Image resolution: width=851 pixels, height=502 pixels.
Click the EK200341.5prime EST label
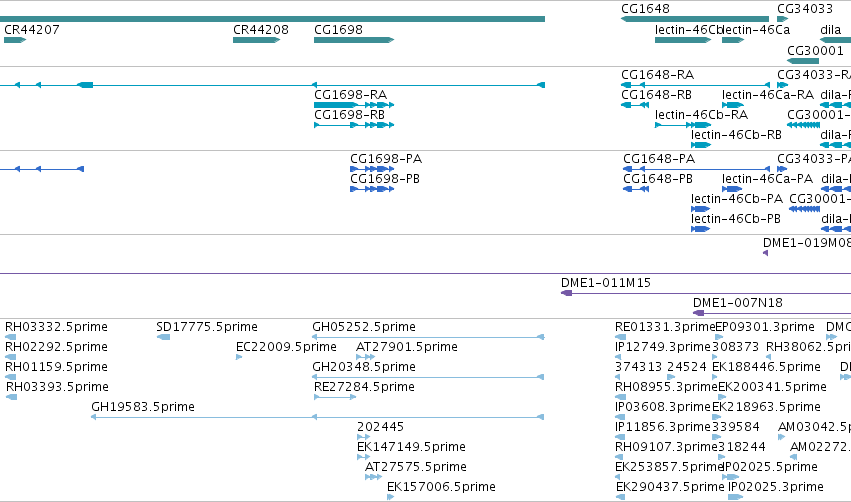(x=772, y=387)
